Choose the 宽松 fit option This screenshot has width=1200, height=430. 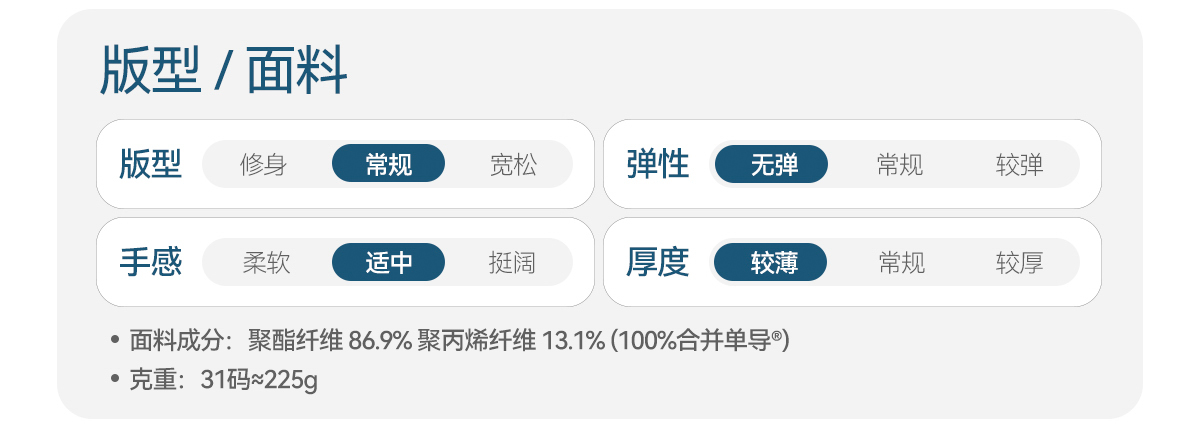pyautogui.click(x=513, y=165)
